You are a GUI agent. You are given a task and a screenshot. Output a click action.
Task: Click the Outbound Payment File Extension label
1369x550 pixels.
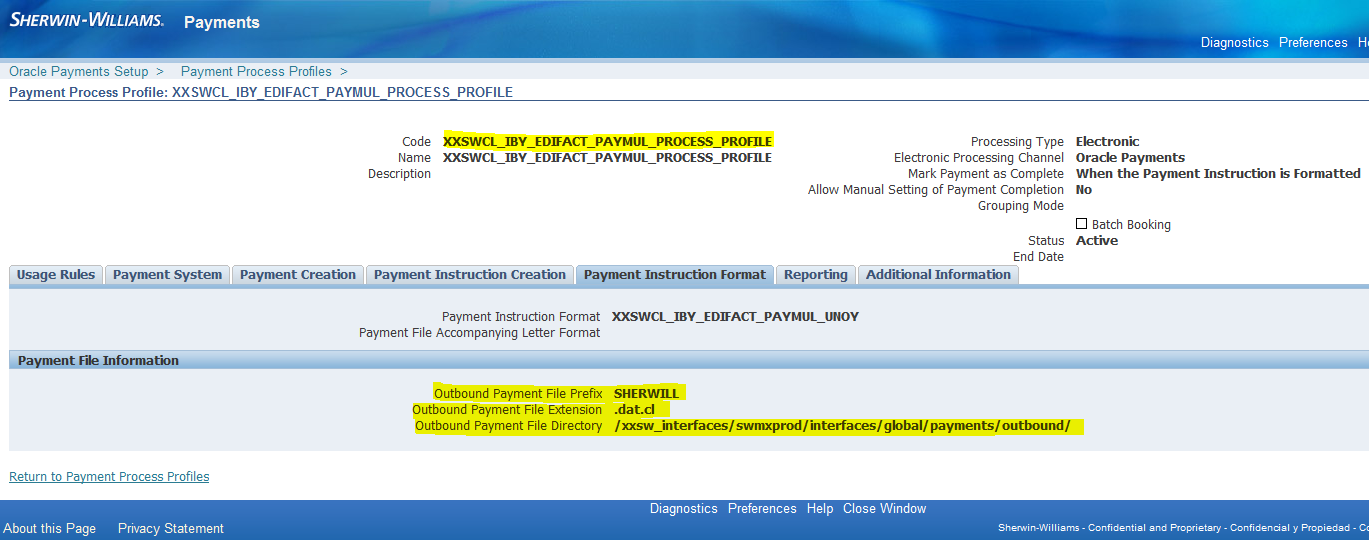tap(507, 410)
